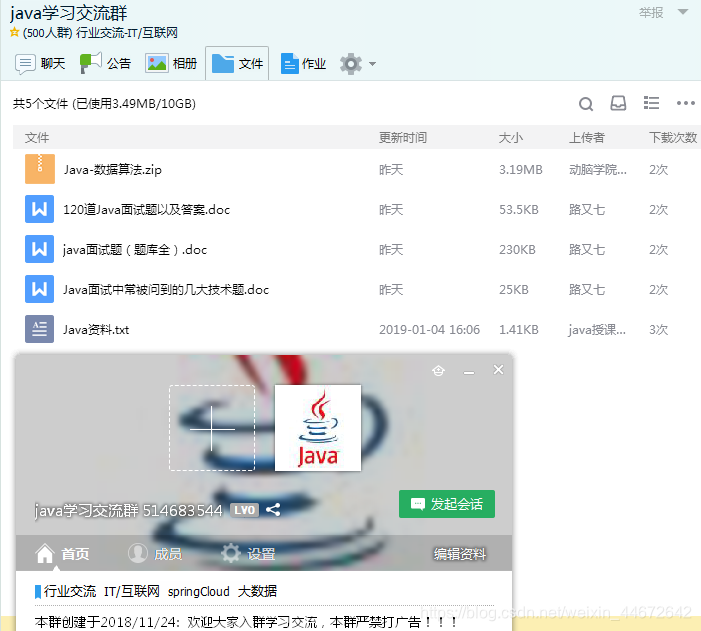
Task: Click the 3.19MB size cell
Action: coord(520,169)
